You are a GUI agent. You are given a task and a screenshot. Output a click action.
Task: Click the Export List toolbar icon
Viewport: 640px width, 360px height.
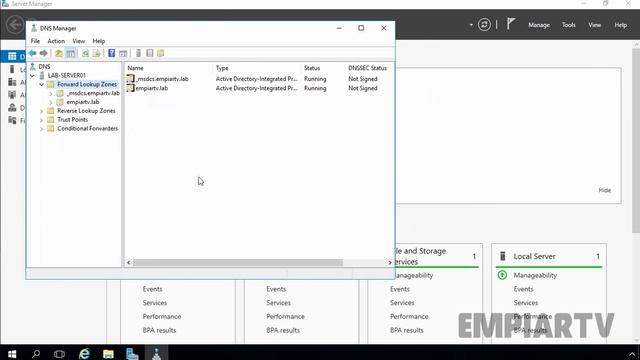point(96,53)
